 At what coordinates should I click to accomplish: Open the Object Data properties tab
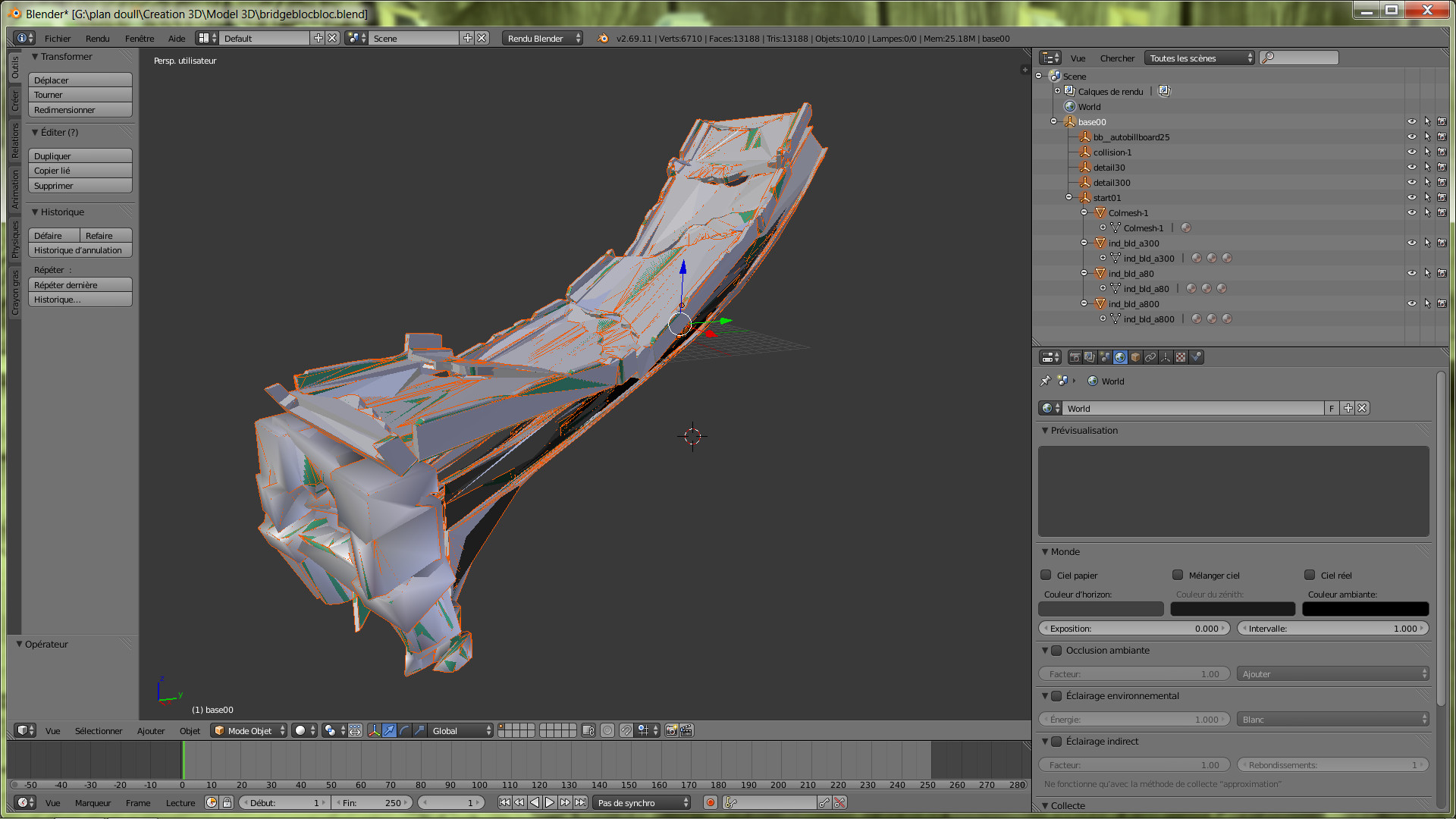pyautogui.click(x=1166, y=357)
